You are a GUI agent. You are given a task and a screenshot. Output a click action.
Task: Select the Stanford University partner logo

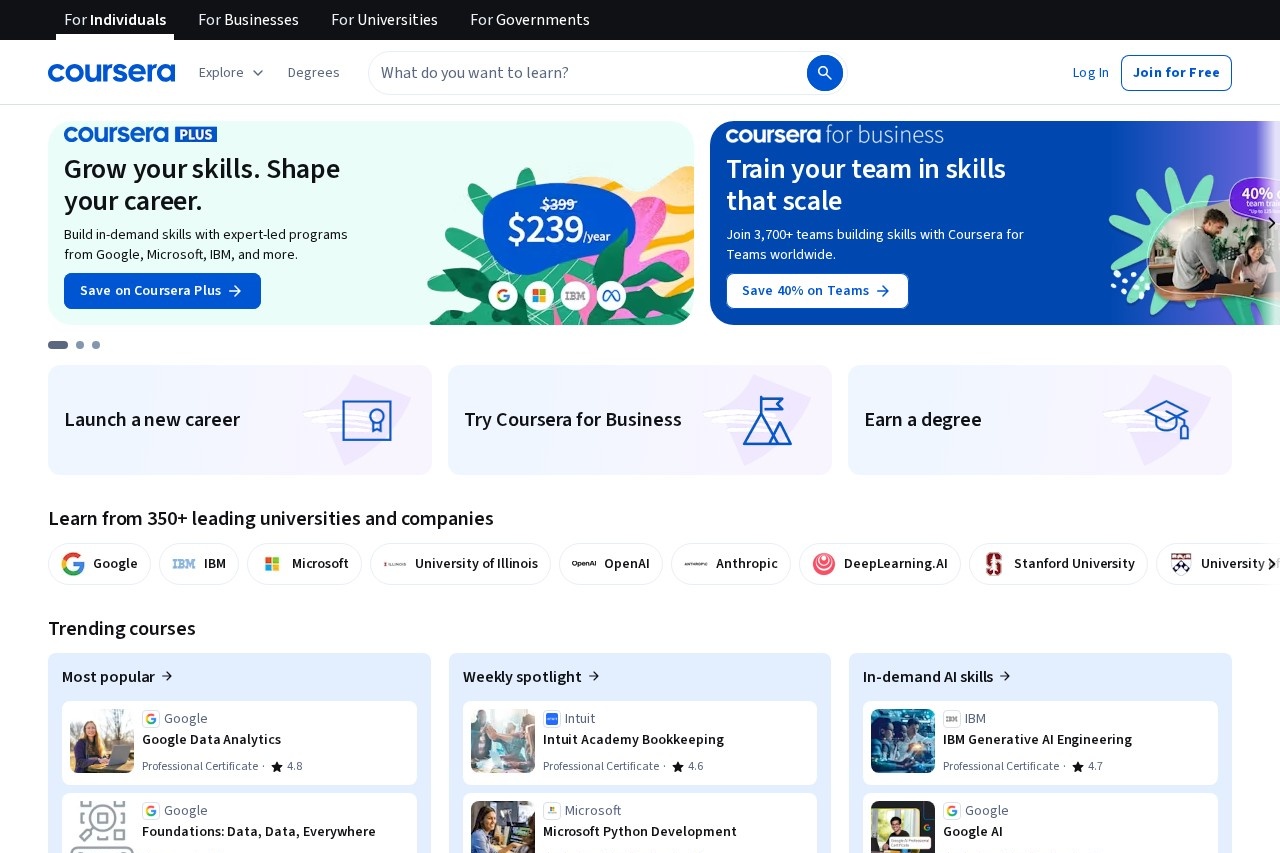[x=1057, y=563]
